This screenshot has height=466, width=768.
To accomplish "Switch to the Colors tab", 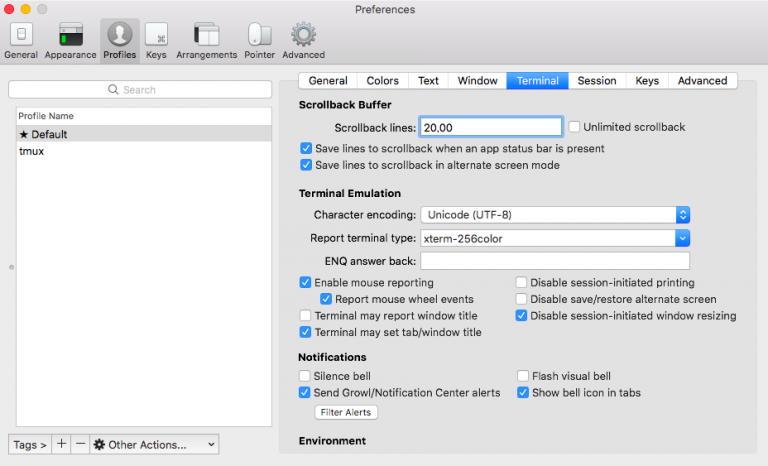I will pos(382,81).
